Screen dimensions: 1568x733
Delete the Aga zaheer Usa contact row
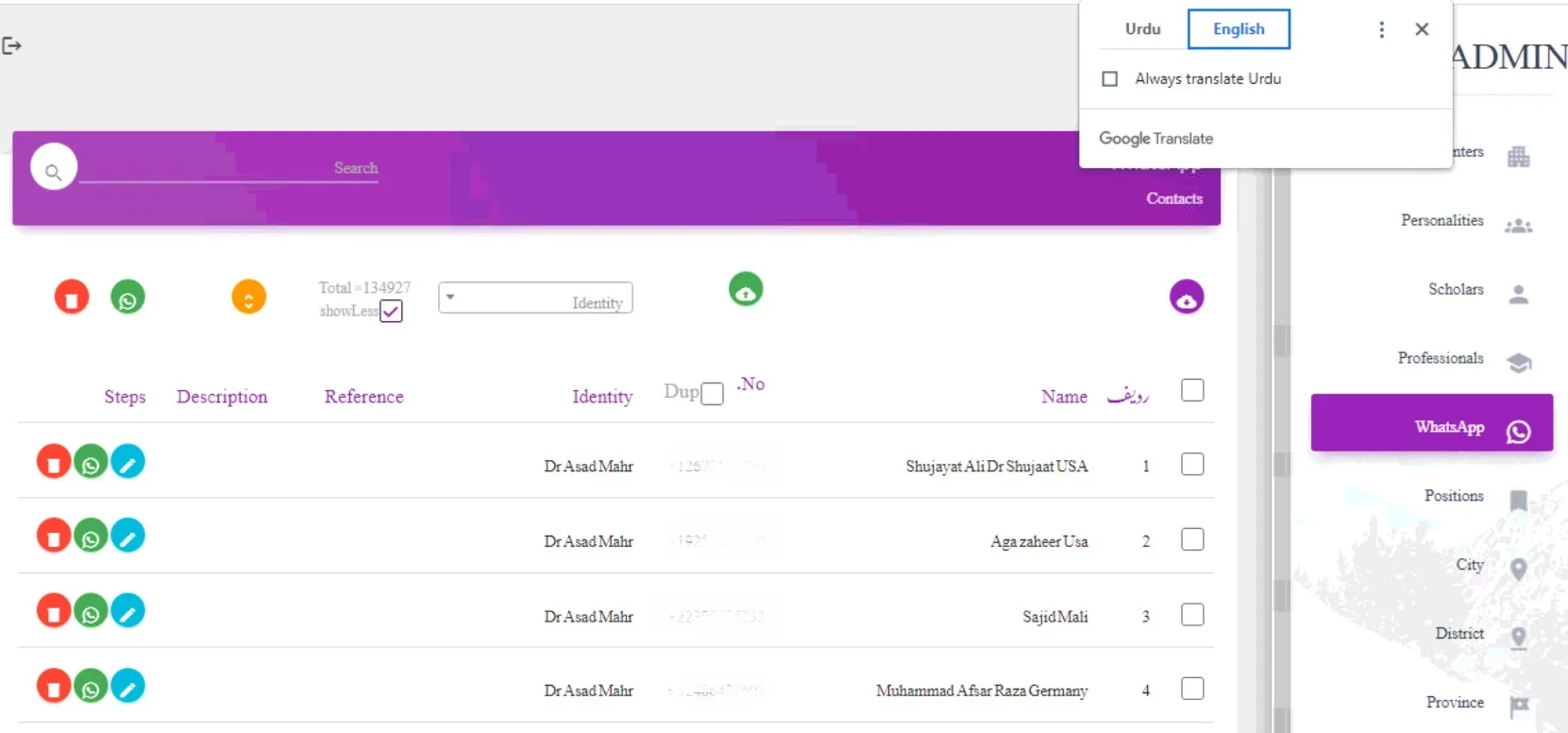click(x=54, y=537)
